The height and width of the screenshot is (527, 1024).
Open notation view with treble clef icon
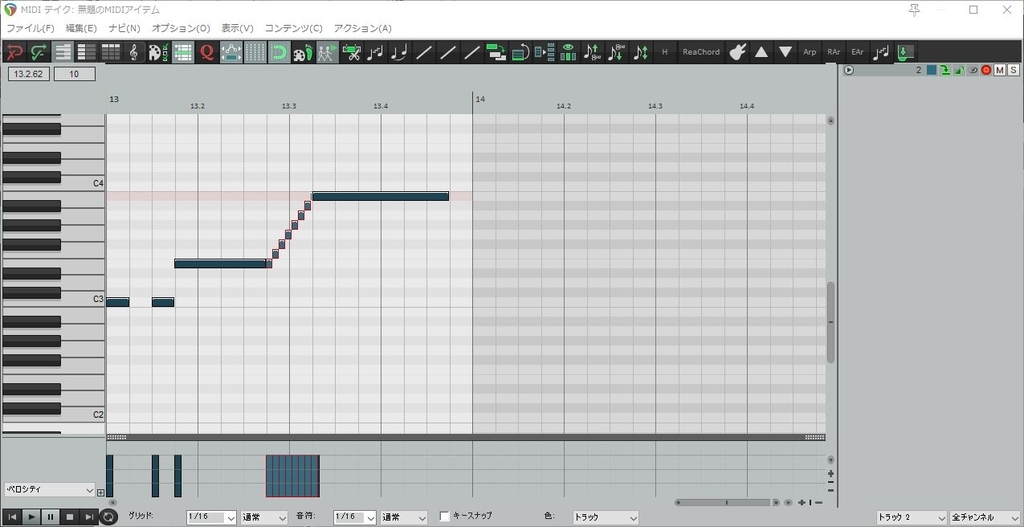(134, 52)
